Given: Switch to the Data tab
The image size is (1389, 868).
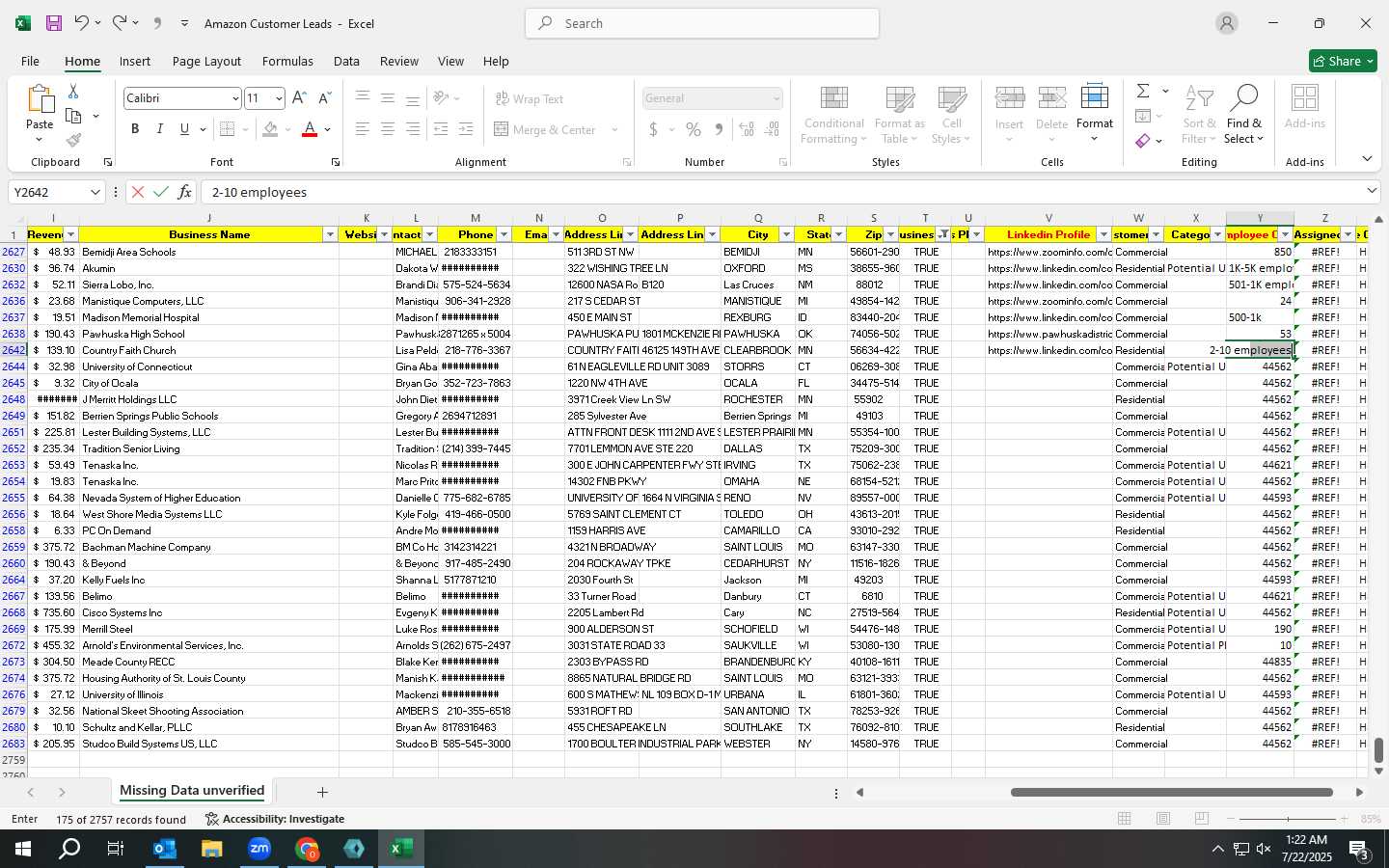Looking at the screenshot, I should 346,61.
